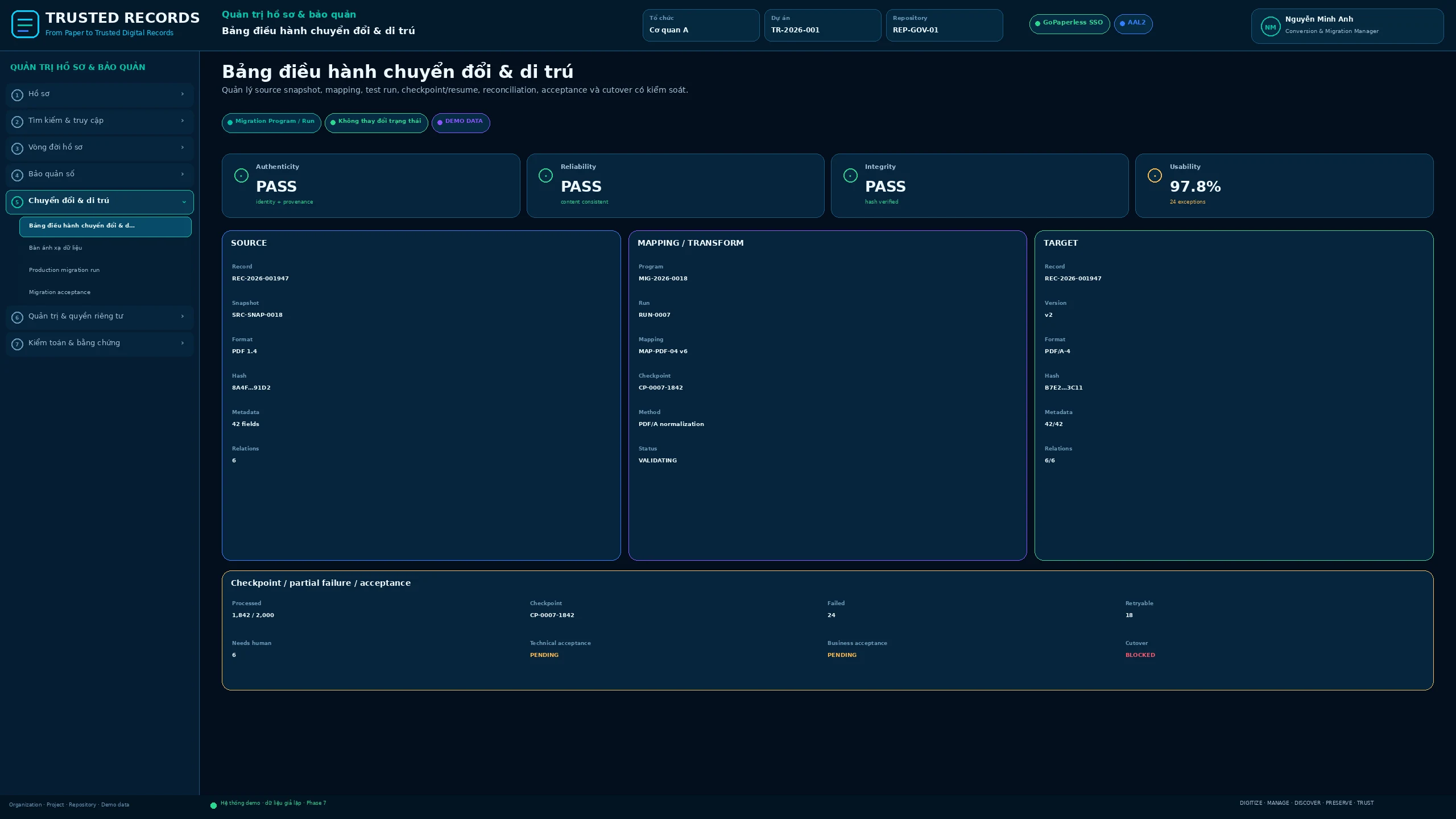Click the Integrity card status circle icon
Viewport: 1456px width, 819px height.
point(850,176)
